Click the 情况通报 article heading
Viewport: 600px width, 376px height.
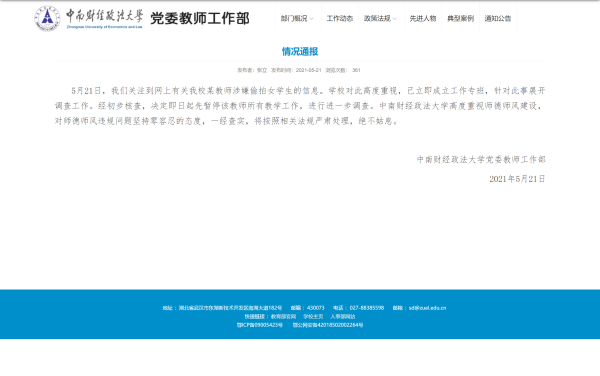click(x=300, y=51)
